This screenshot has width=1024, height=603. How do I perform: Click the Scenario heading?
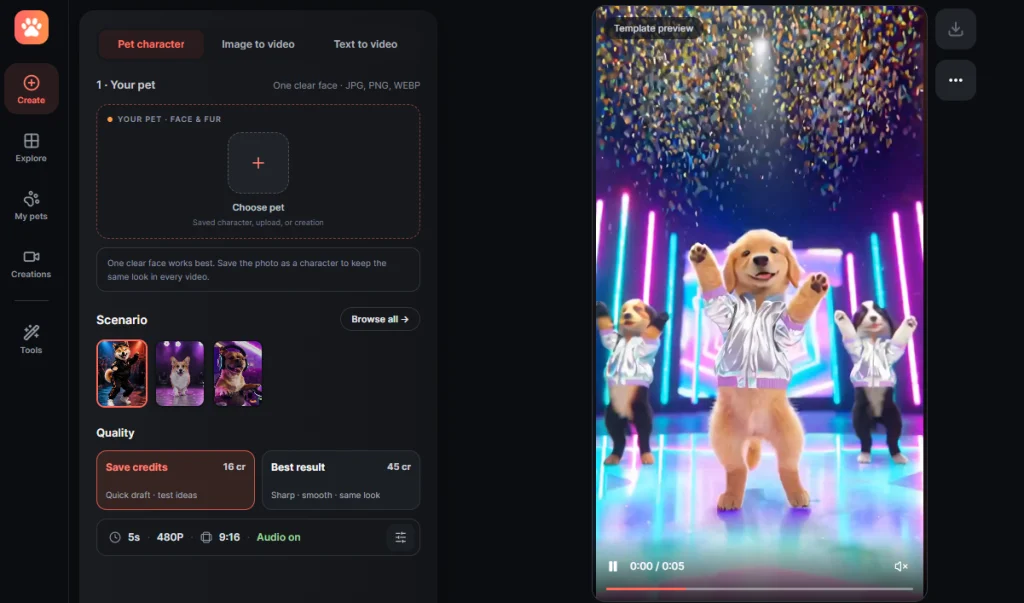click(121, 319)
